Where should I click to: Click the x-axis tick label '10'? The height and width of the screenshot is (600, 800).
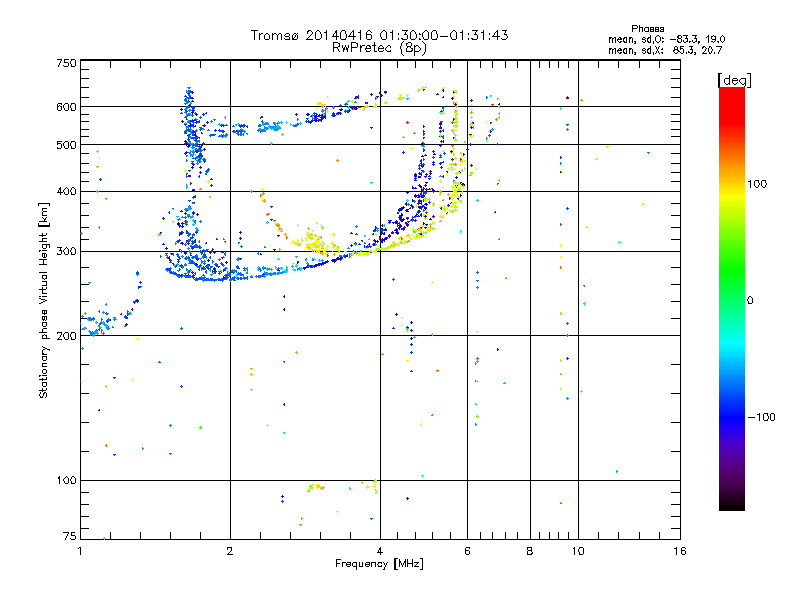point(578,551)
